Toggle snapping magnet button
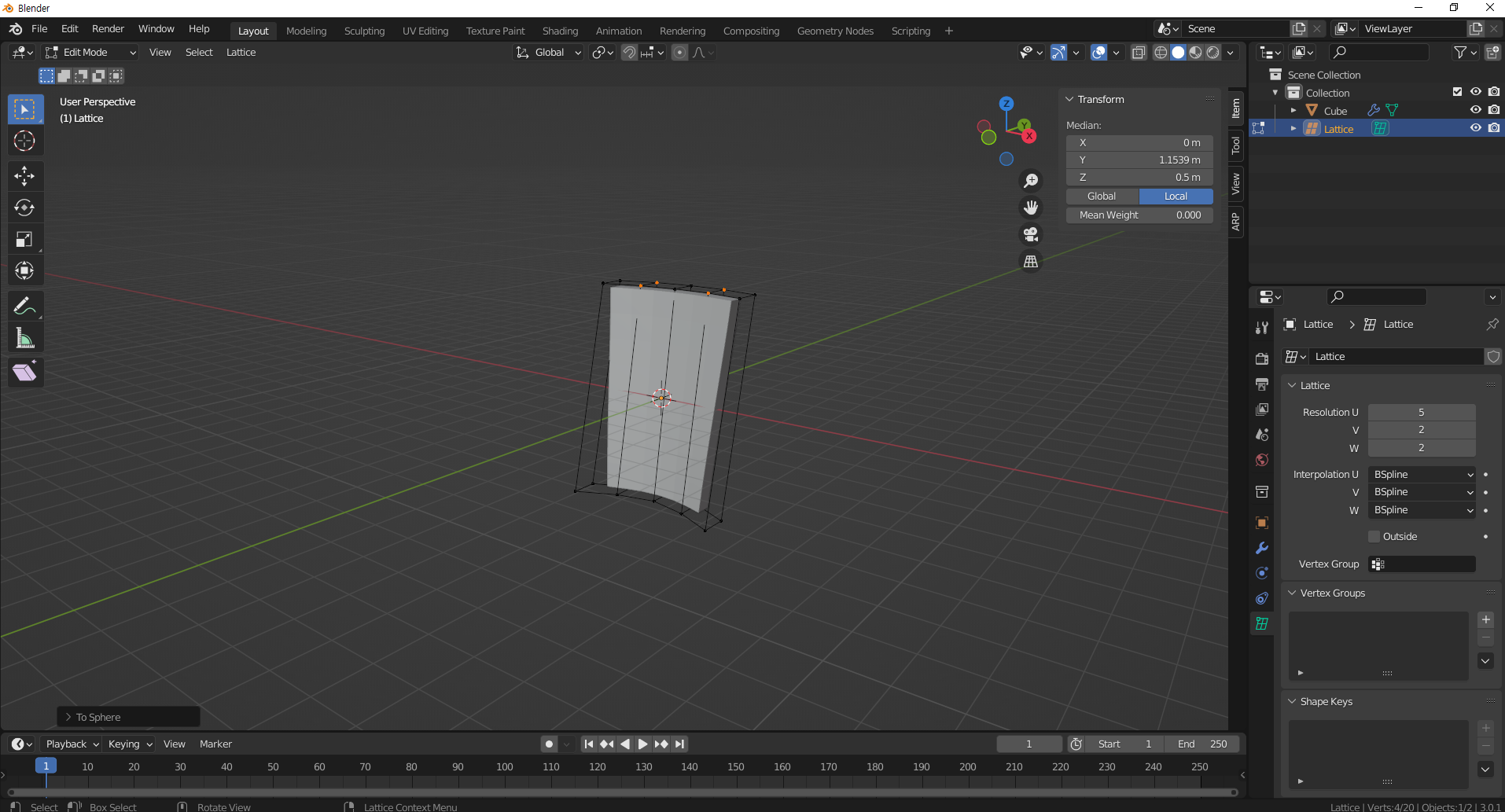 (629, 53)
